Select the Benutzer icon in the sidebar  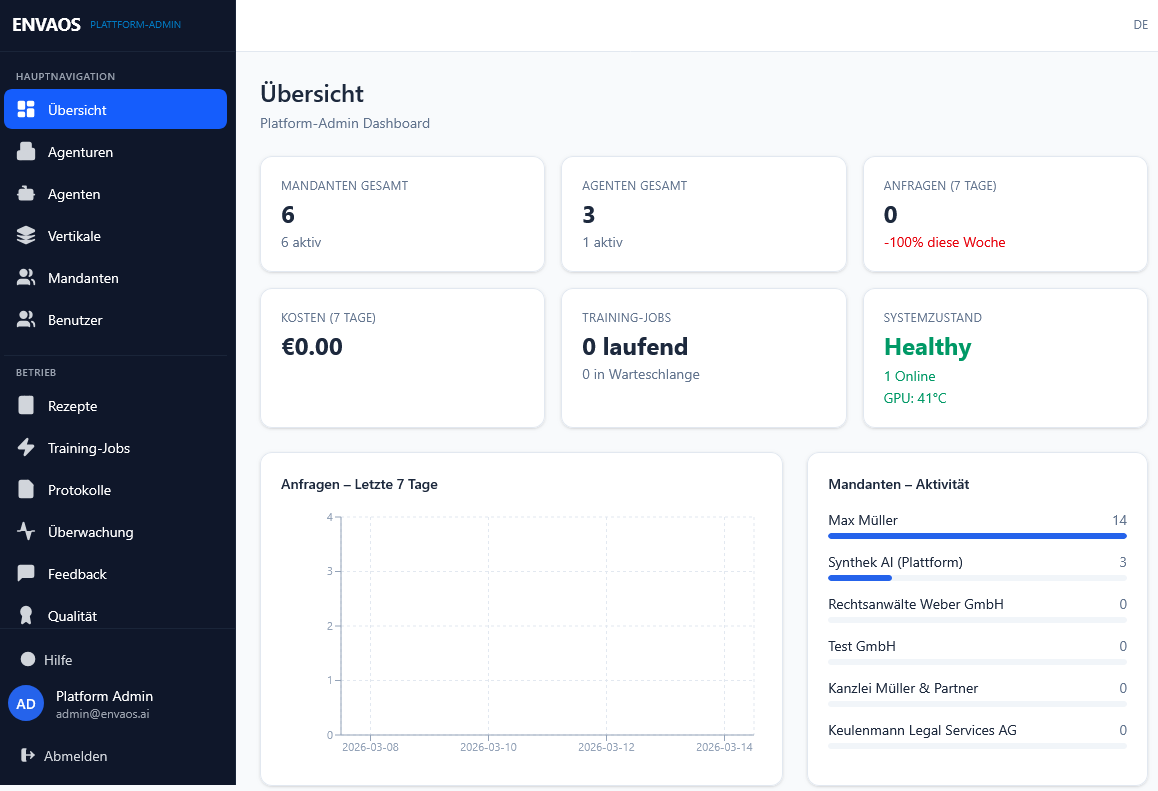[26, 320]
